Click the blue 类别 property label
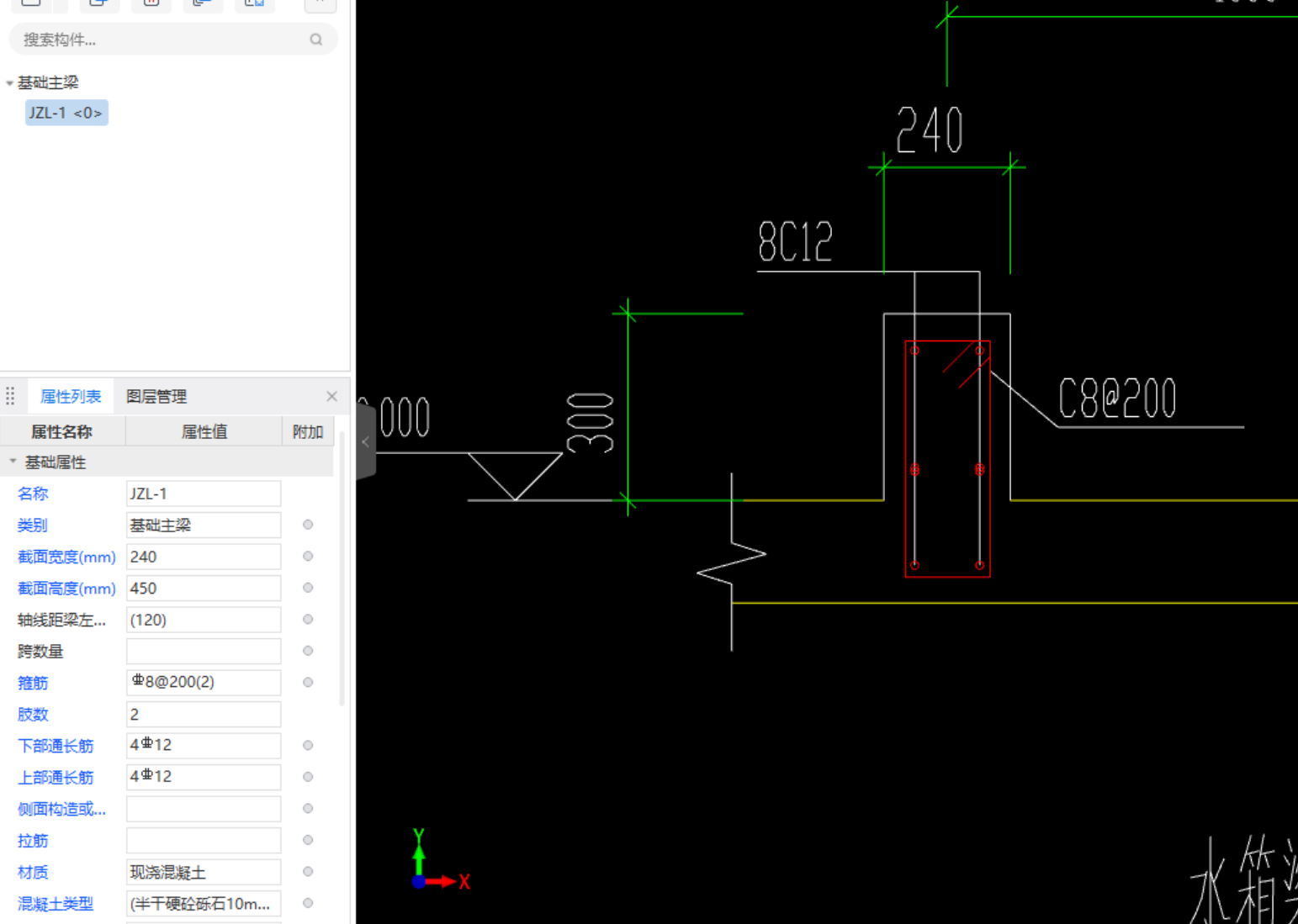This screenshot has height=924, width=1298. [33, 525]
